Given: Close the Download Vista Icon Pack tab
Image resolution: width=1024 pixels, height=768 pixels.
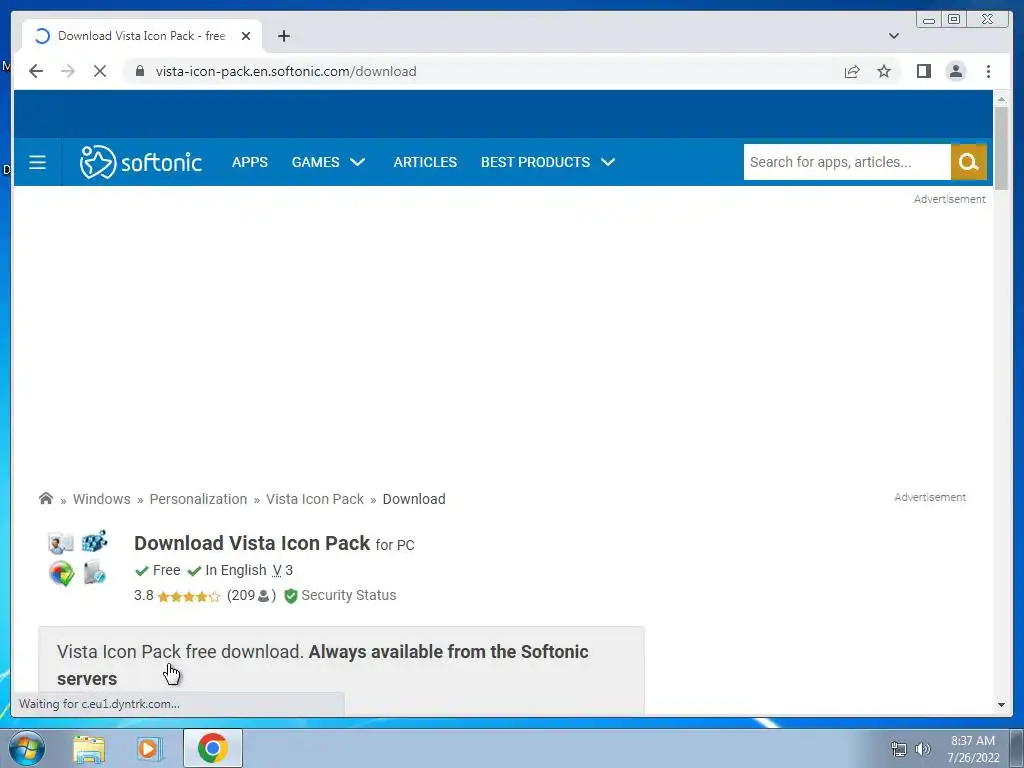Looking at the screenshot, I should click(246, 36).
